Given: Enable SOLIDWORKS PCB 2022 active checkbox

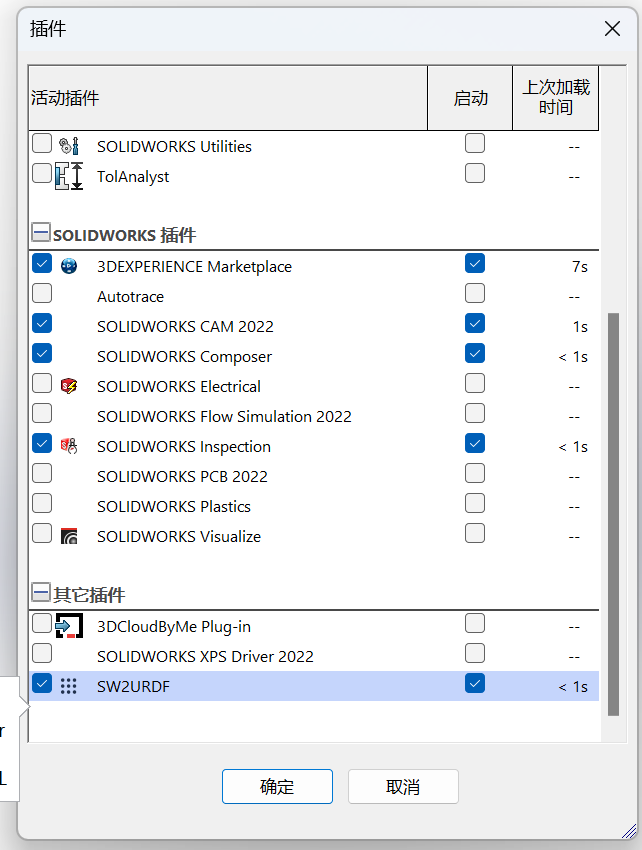Looking at the screenshot, I should pyautogui.click(x=42, y=473).
